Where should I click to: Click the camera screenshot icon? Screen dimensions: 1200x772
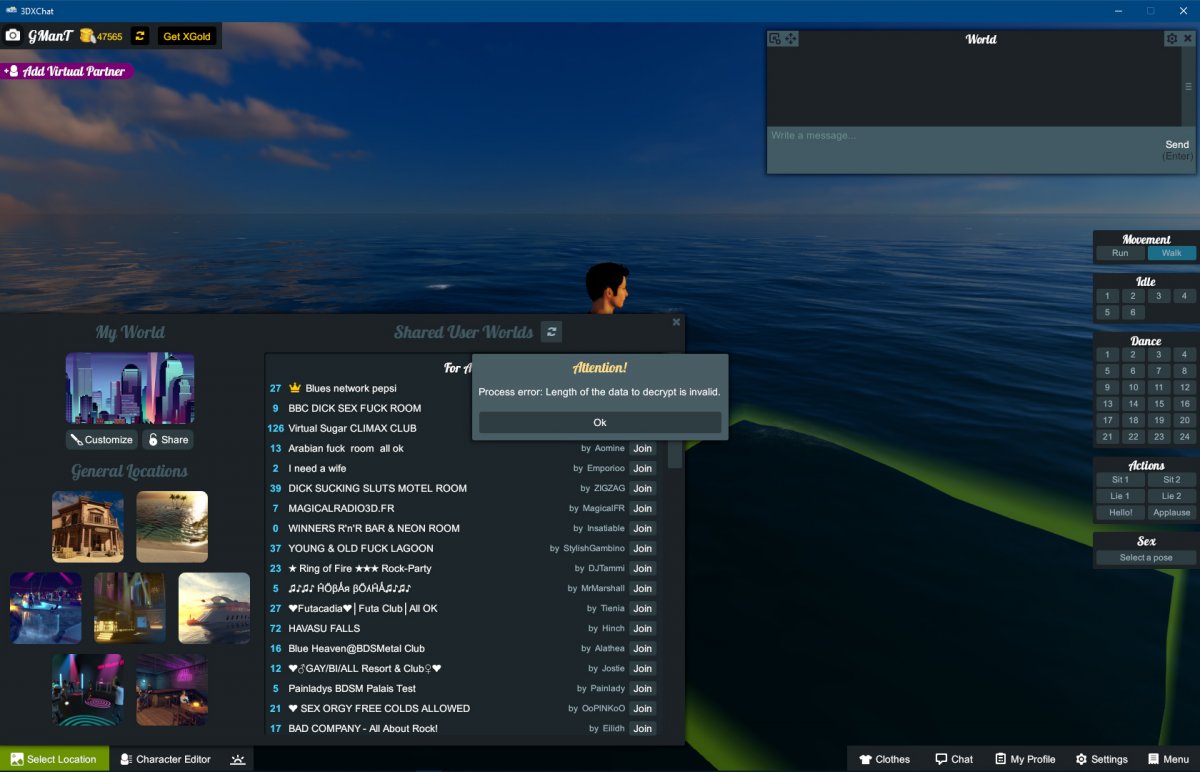(13, 36)
